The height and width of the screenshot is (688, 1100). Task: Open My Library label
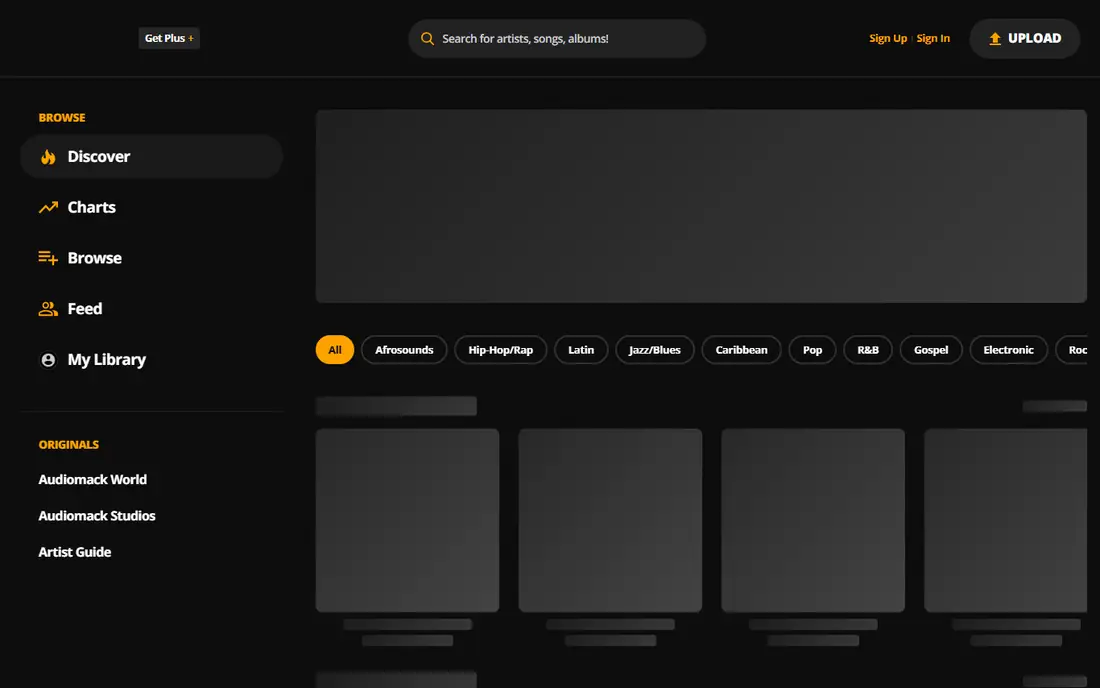click(107, 360)
